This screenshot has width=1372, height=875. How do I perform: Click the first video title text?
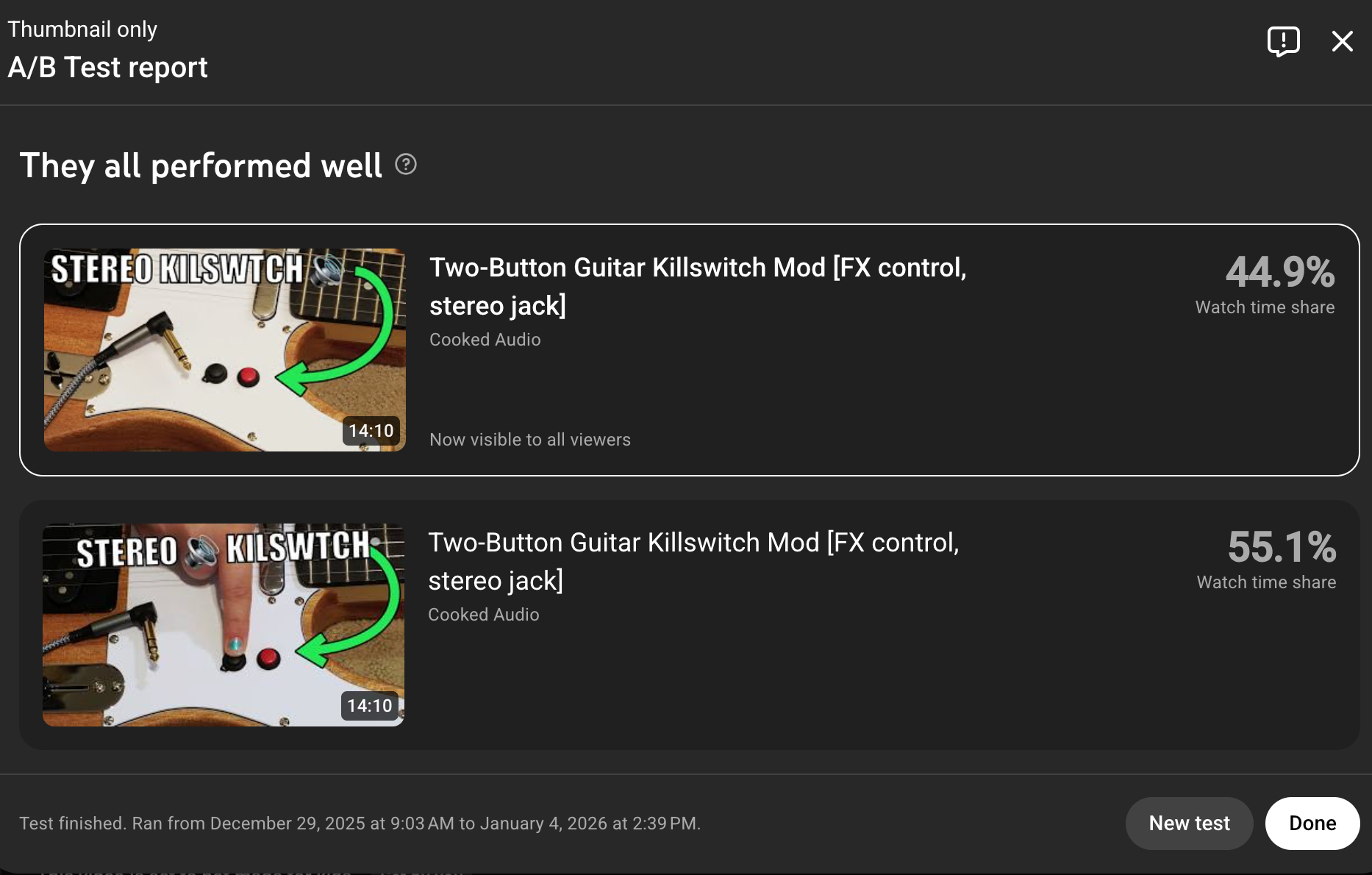(698, 287)
